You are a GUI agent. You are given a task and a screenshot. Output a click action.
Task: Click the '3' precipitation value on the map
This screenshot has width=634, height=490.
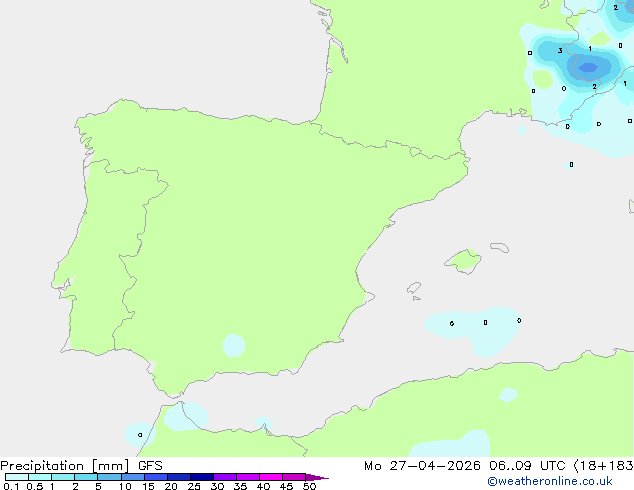pos(560,51)
